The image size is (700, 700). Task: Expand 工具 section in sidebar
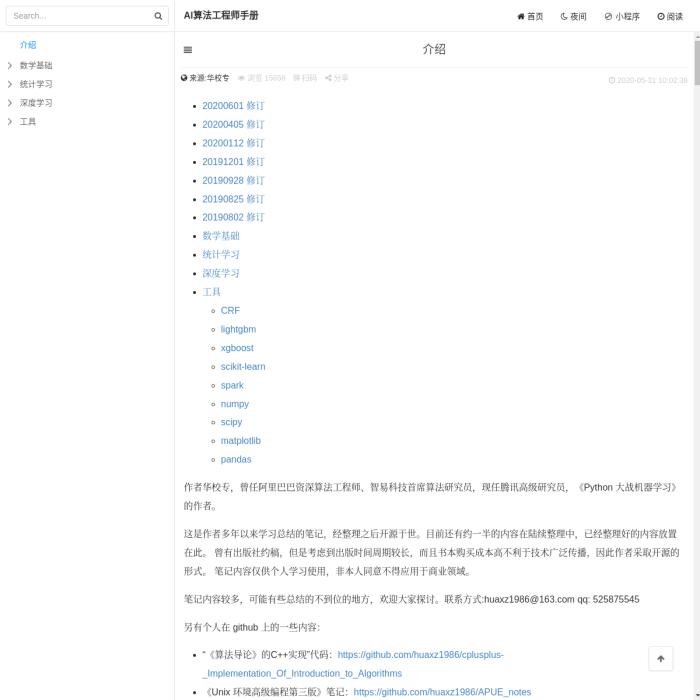pyautogui.click(x=10, y=122)
